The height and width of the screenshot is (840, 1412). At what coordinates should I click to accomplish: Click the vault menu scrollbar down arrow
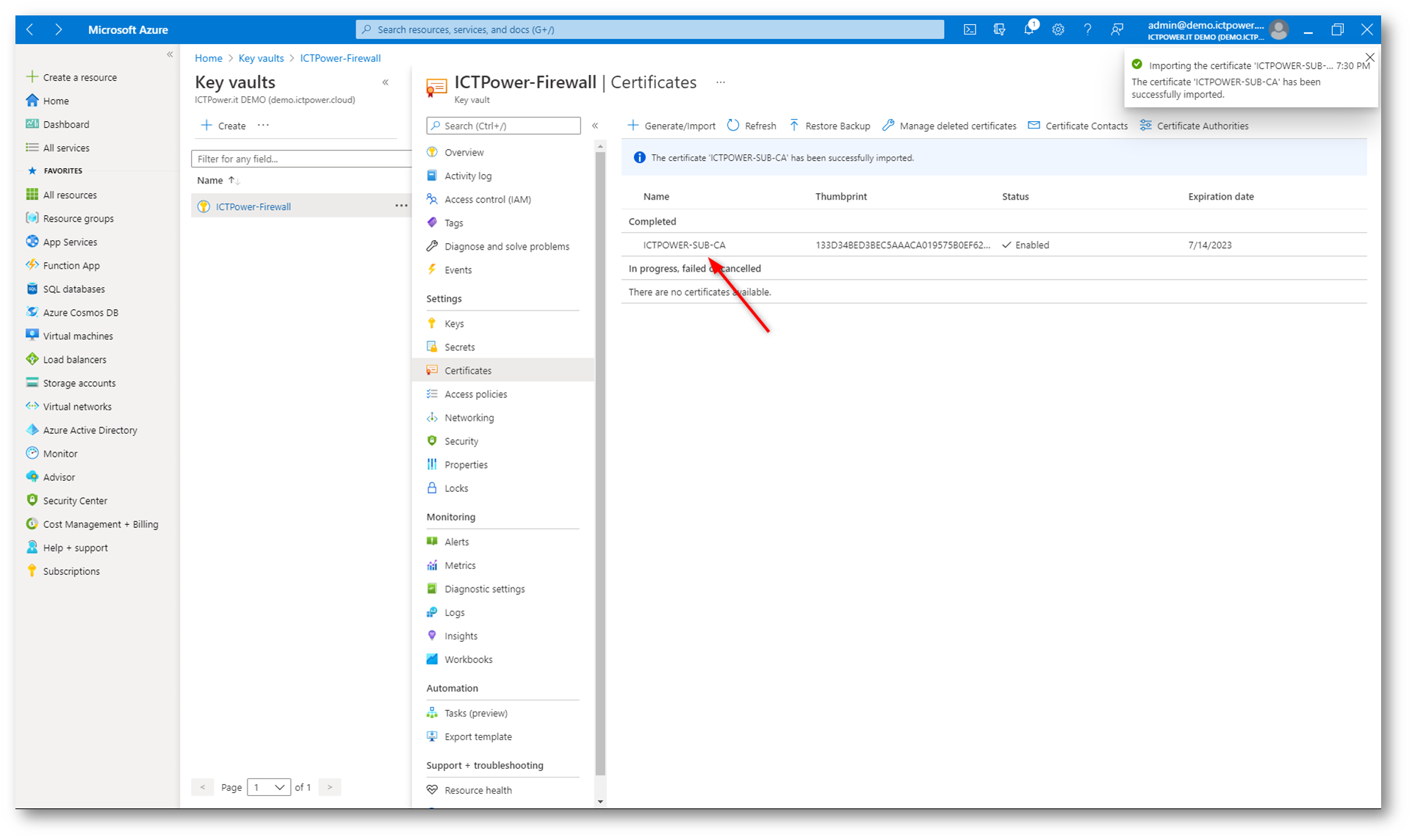[600, 801]
